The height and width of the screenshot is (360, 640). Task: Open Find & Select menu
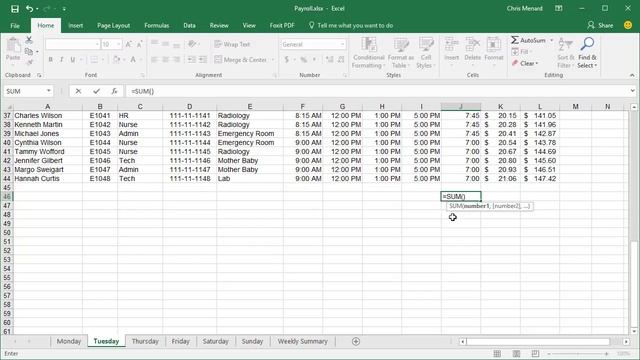pos(587,53)
